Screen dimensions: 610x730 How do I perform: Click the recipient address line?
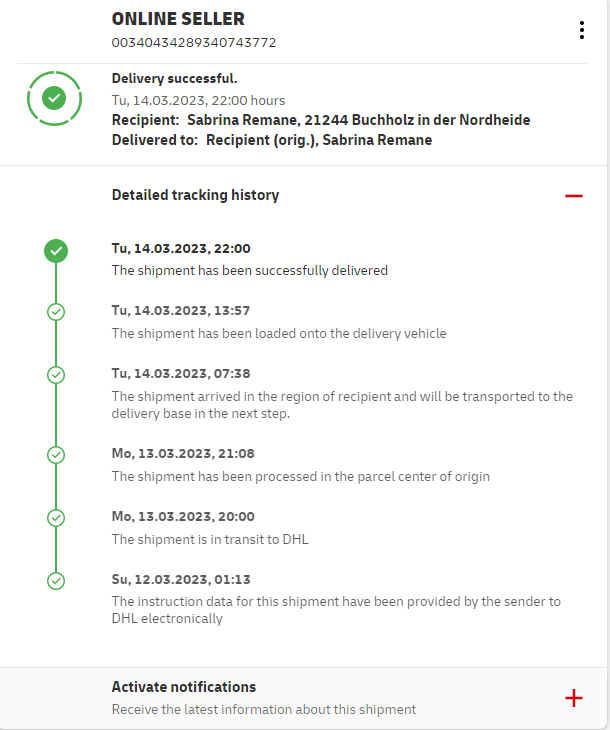pos(320,120)
